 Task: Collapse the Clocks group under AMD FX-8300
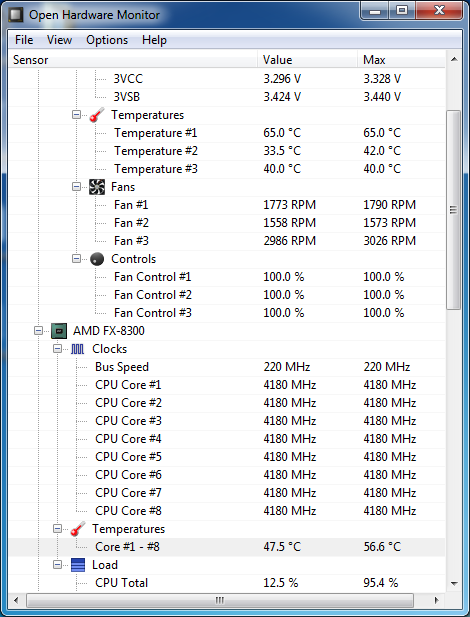tap(57, 349)
